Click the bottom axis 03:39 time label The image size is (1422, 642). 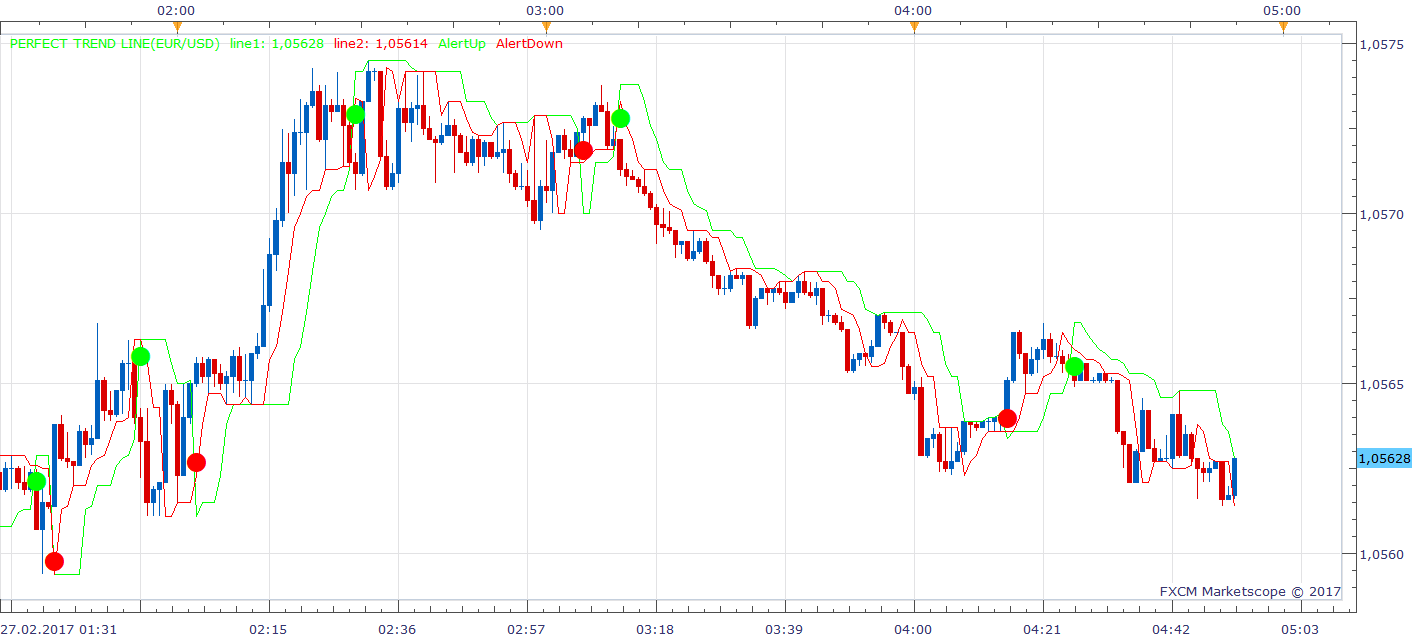click(x=785, y=629)
